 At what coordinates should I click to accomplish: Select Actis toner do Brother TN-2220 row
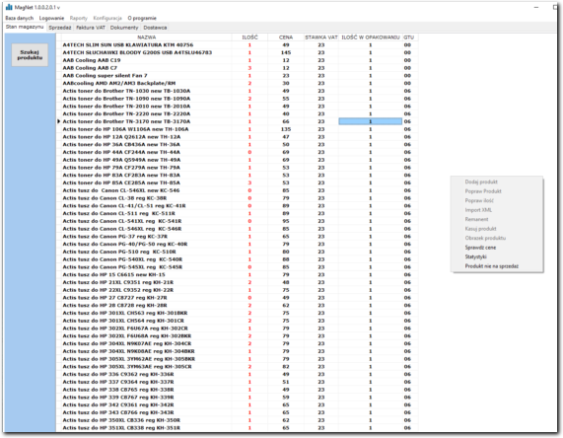(x=237, y=114)
